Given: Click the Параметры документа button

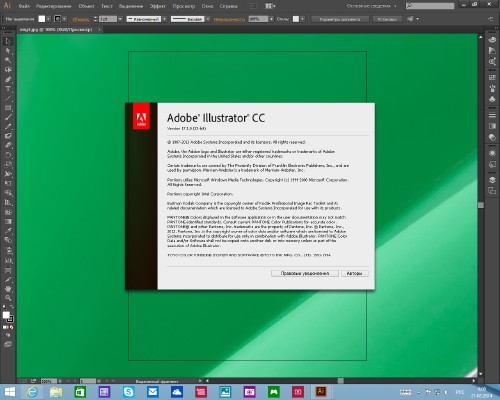Looking at the screenshot, I should (x=340, y=19).
